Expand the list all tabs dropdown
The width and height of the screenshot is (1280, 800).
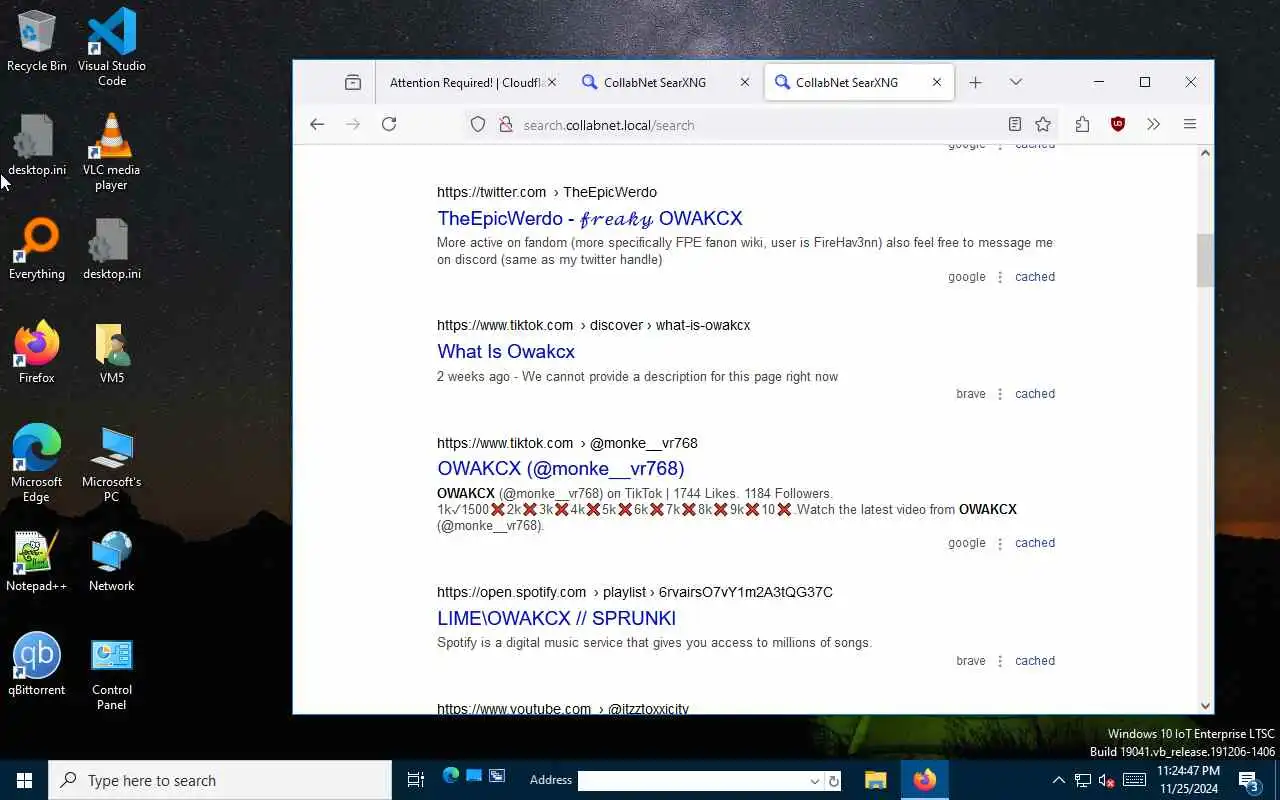coord(1016,82)
